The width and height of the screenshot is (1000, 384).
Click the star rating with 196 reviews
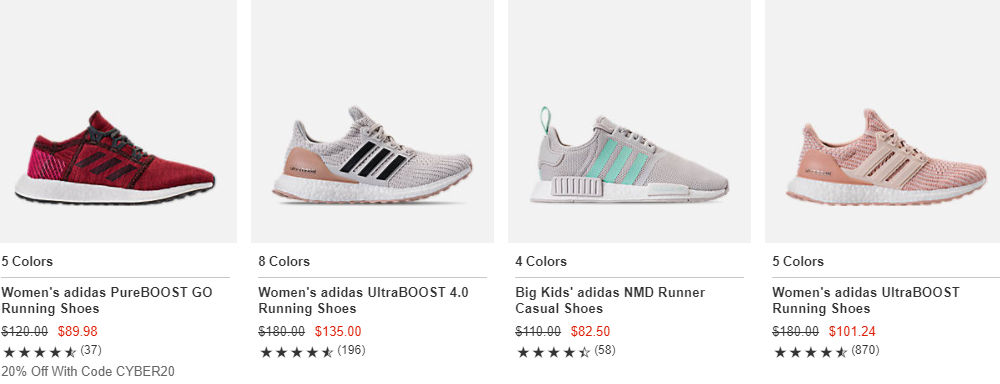312,351
